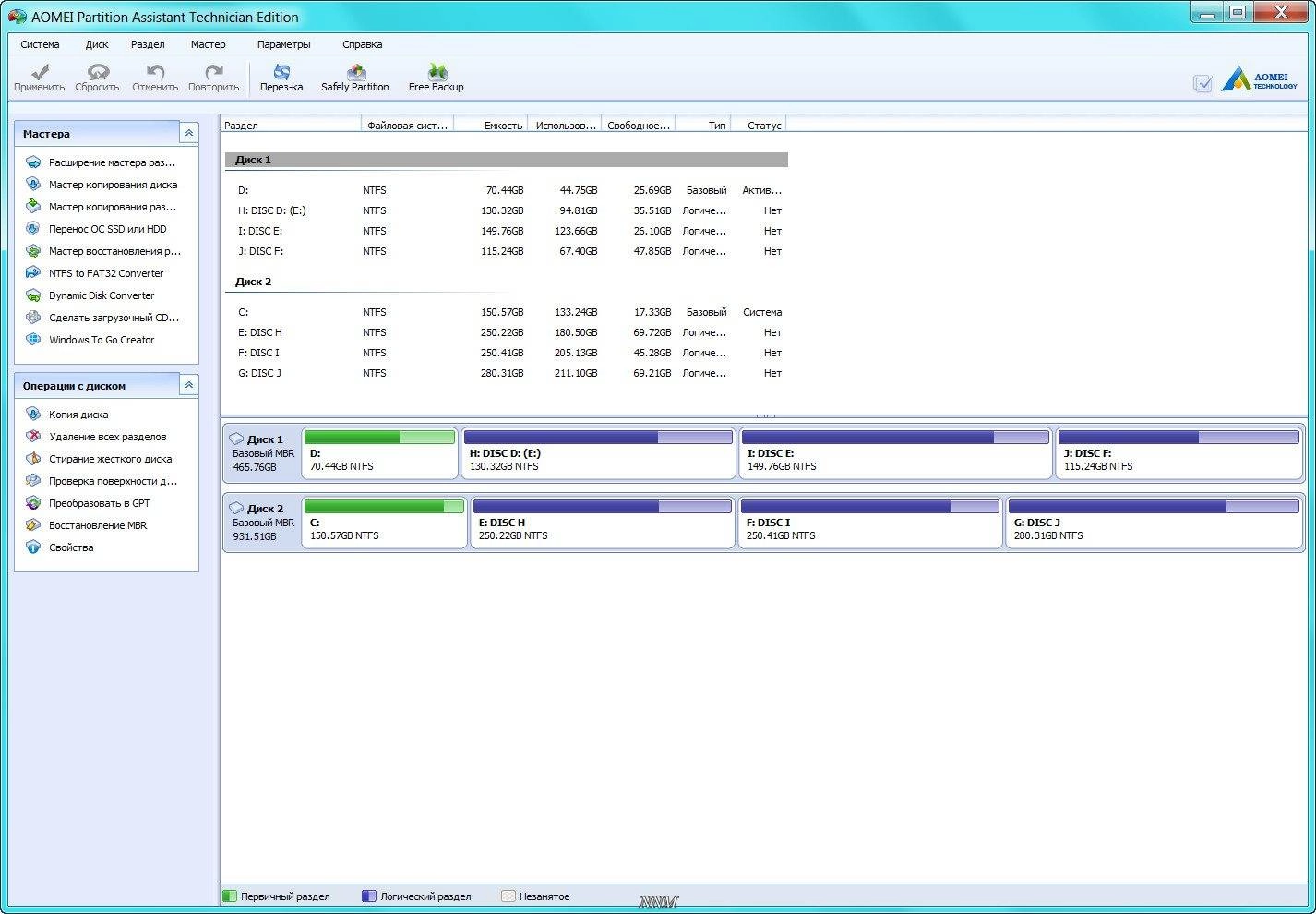
Task: Sort by the Емкость column header
Action: point(490,125)
